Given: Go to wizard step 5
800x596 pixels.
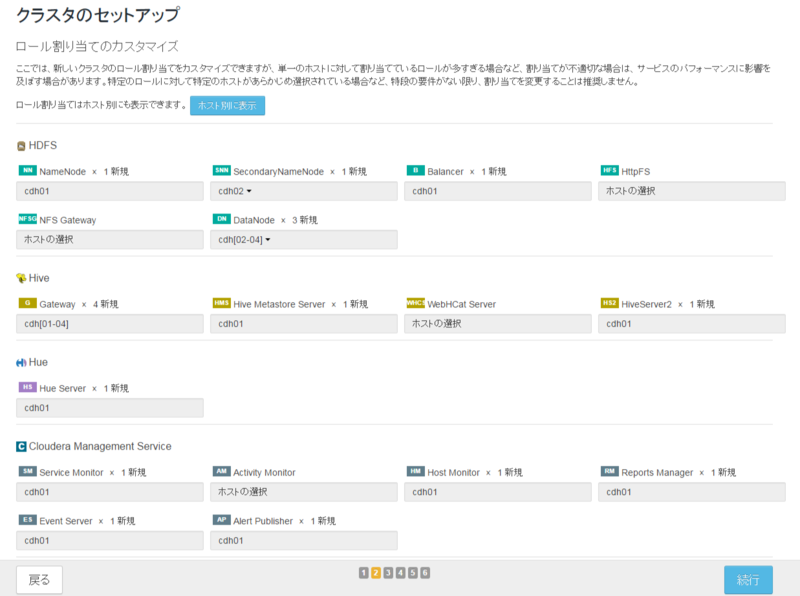Looking at the screenshot, I should tap(413, 573).
